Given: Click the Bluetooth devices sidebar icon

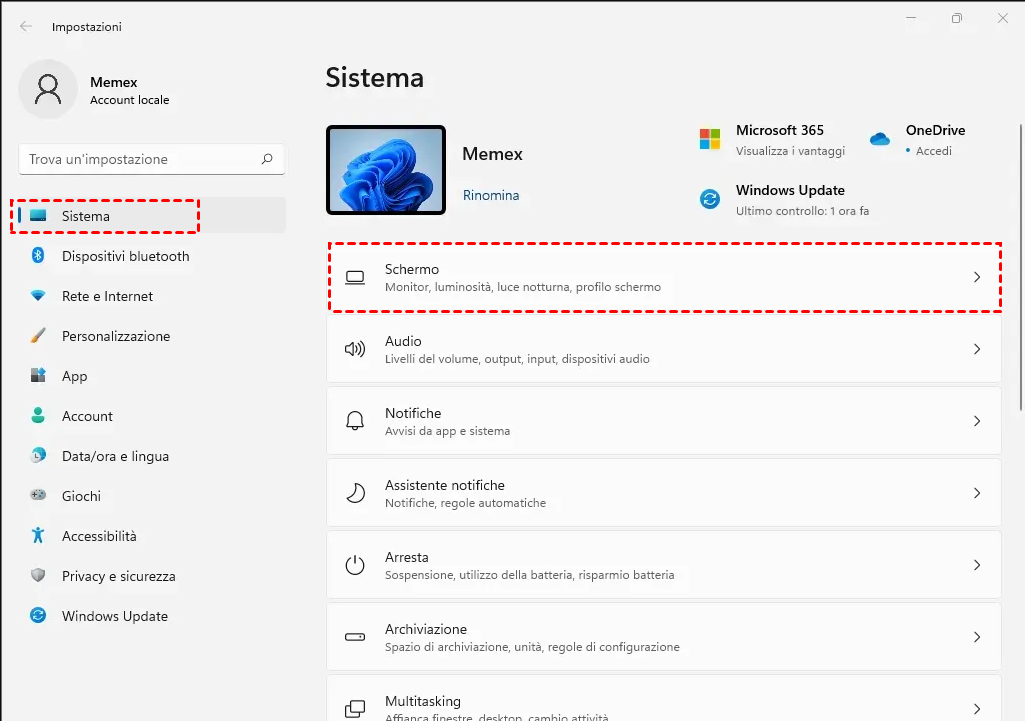Looking at the screenshot, I should 38,256.
